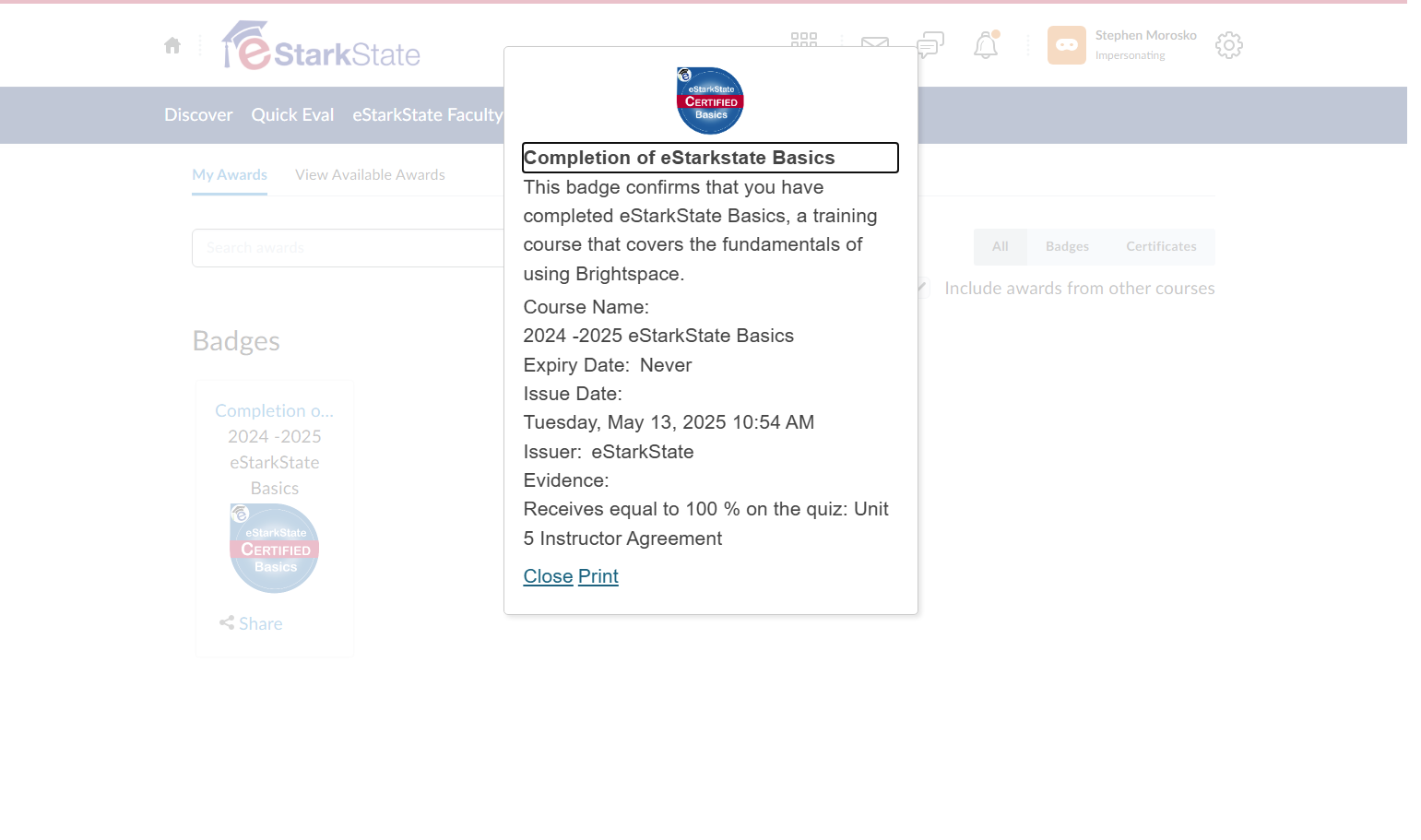Click the Search awards input field

coord(348,248)
